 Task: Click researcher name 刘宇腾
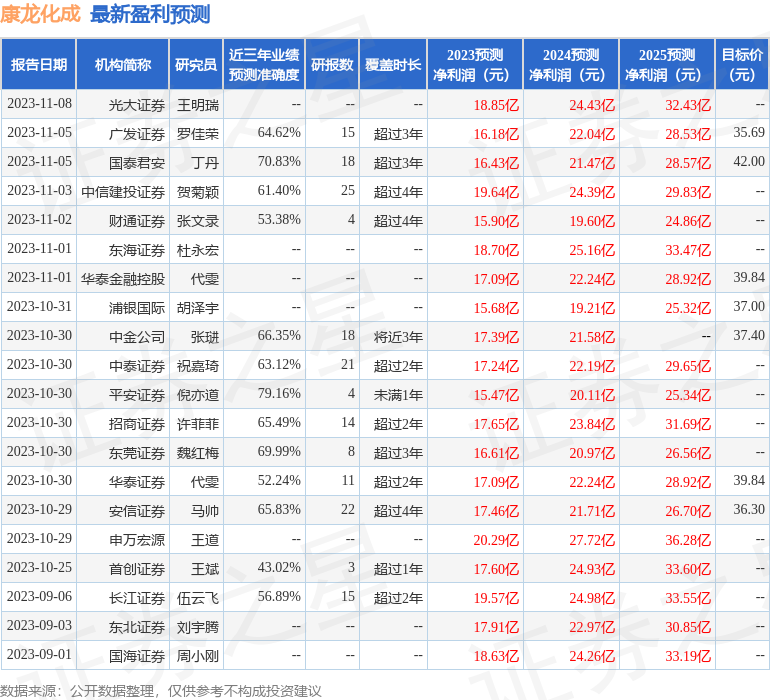click(198, 627)
